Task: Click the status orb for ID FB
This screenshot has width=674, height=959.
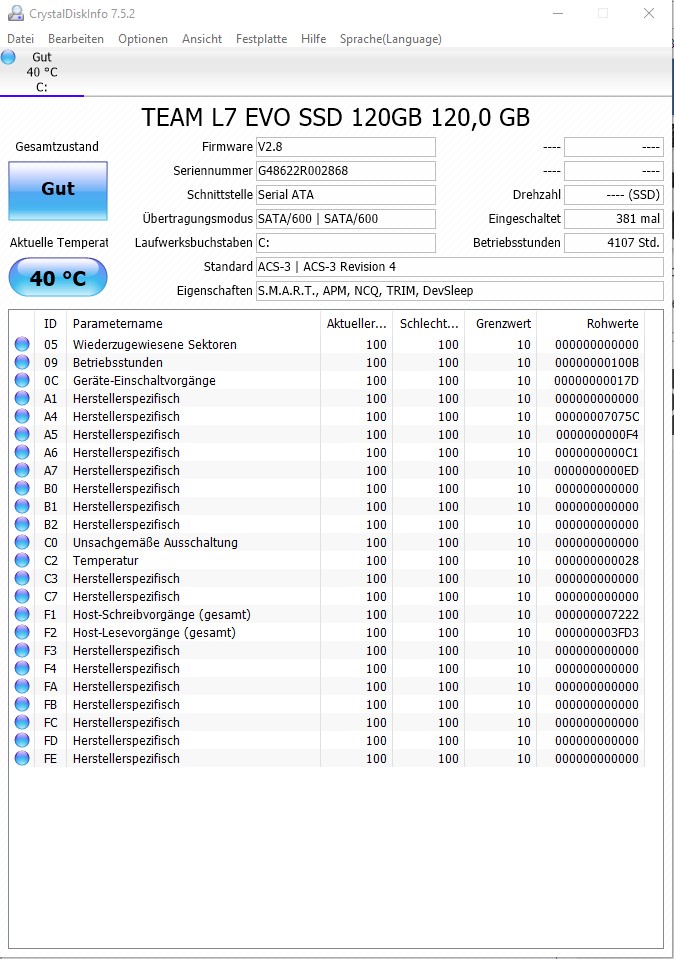Action: tap(22, 705)
